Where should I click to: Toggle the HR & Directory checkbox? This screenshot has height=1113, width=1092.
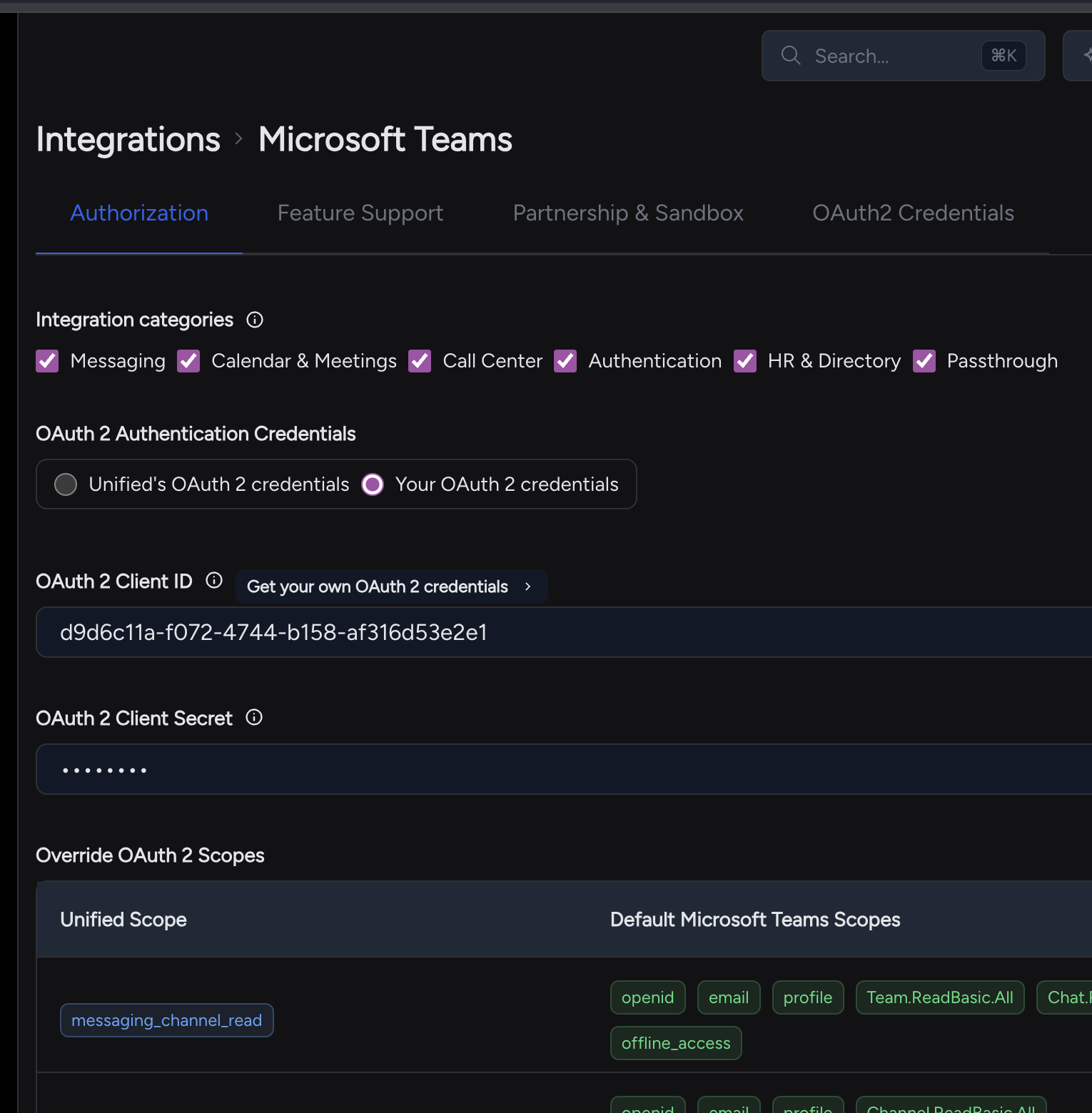pos(745,361)
